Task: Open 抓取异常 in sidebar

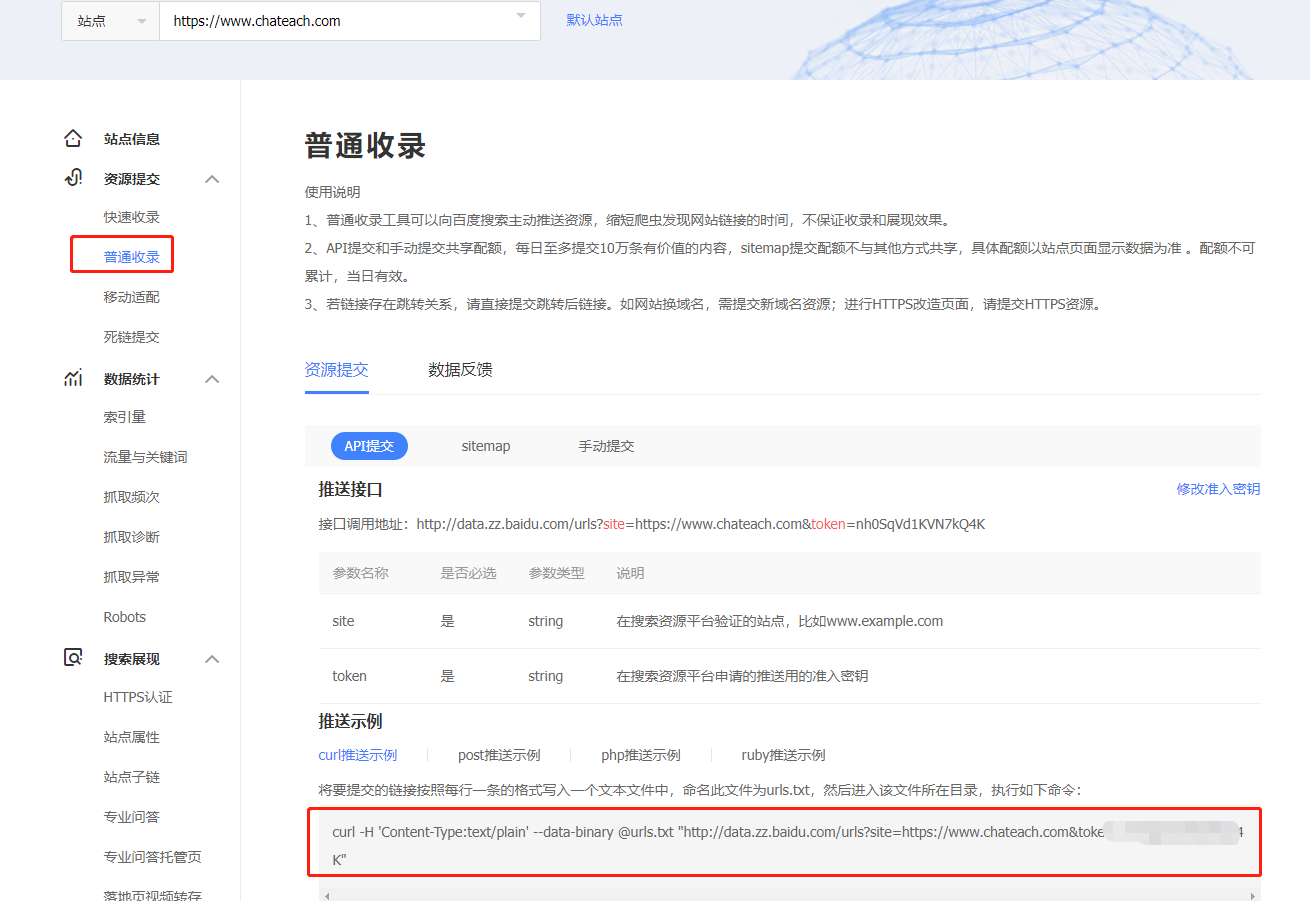Action: (x=131, y=577)
